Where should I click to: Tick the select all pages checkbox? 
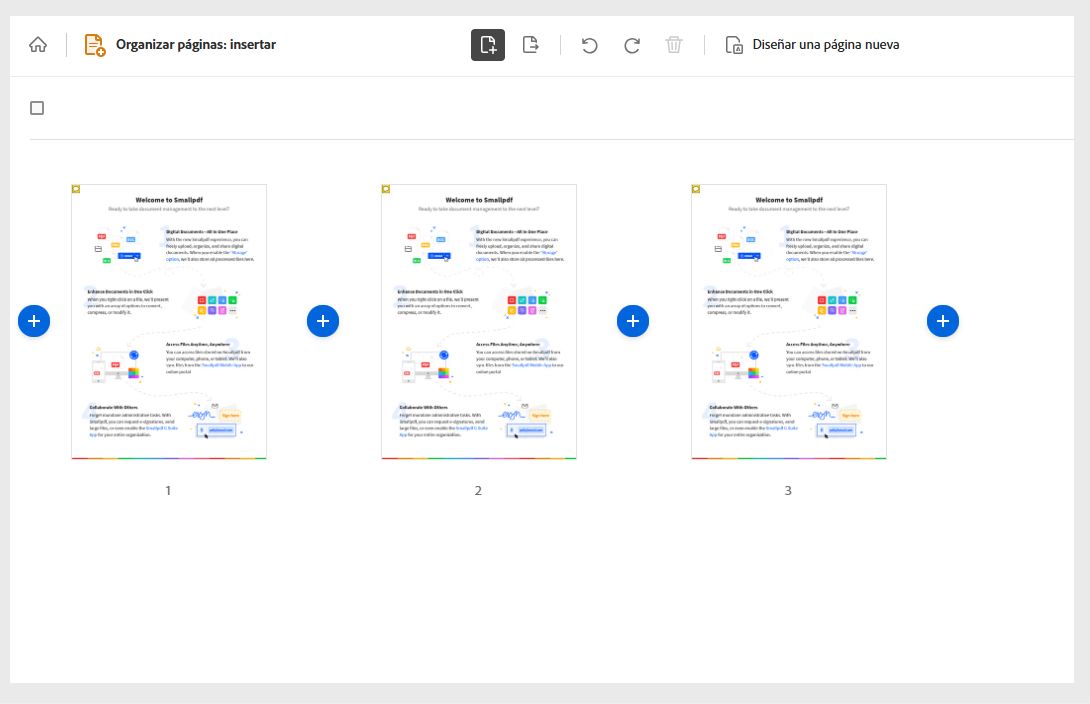click(37, 108)
